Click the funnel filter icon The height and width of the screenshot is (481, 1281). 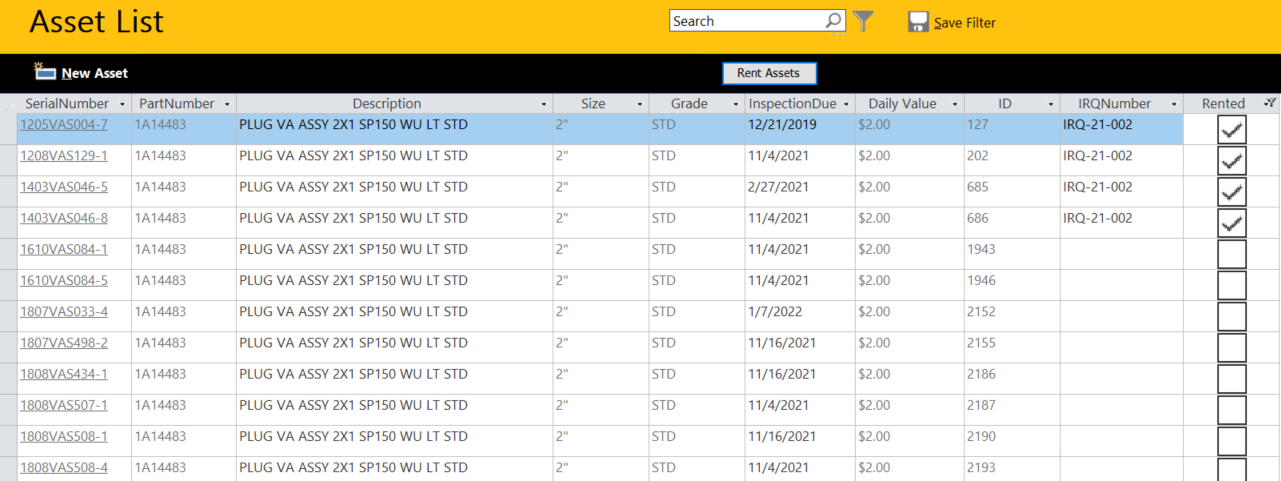click(x=864, y=21)
